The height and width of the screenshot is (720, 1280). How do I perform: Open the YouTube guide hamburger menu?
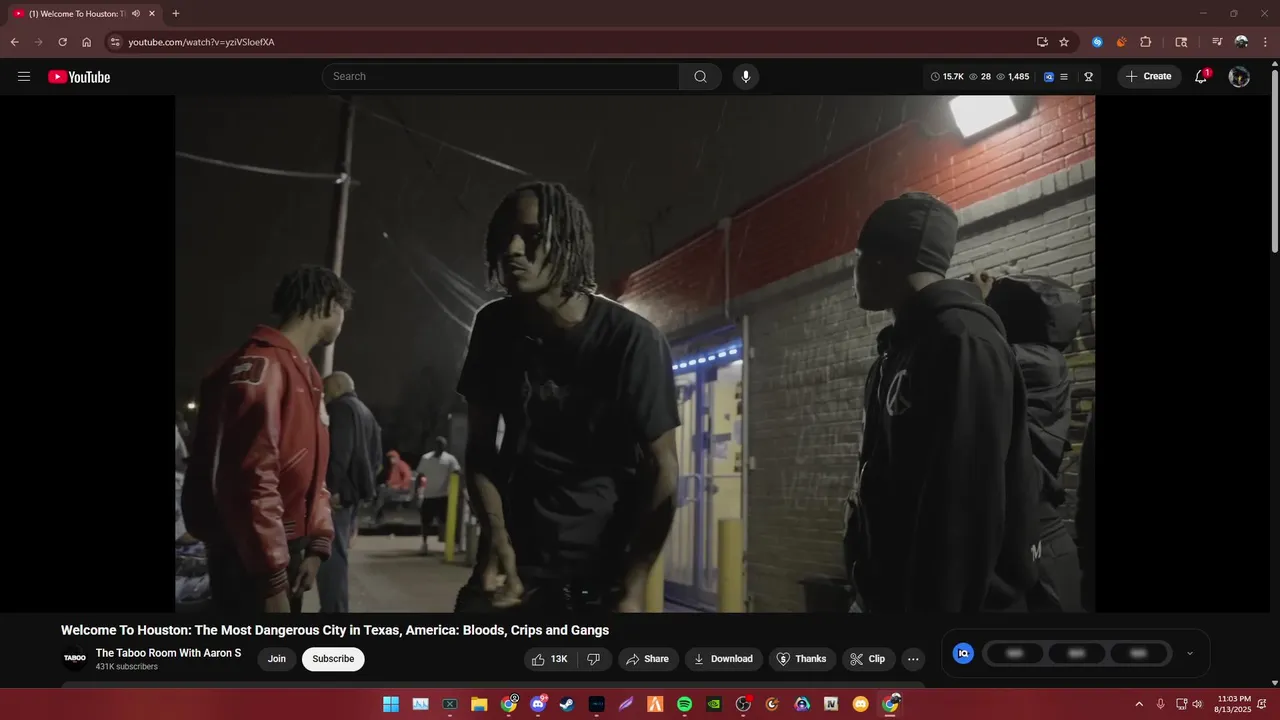click(x=24, y=76)
